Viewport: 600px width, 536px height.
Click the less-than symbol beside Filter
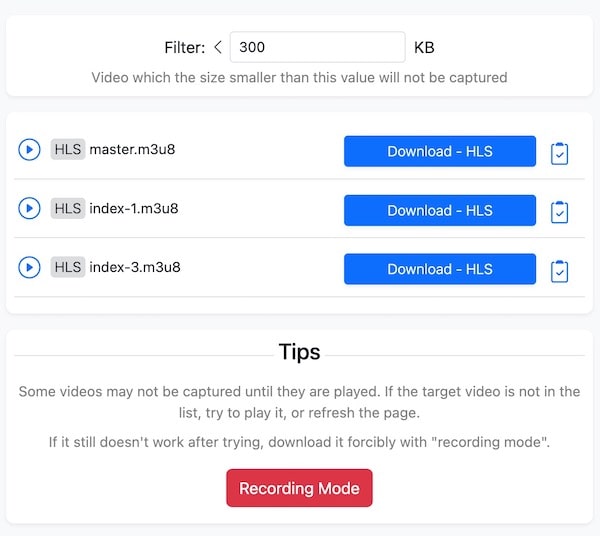point(218,47)
